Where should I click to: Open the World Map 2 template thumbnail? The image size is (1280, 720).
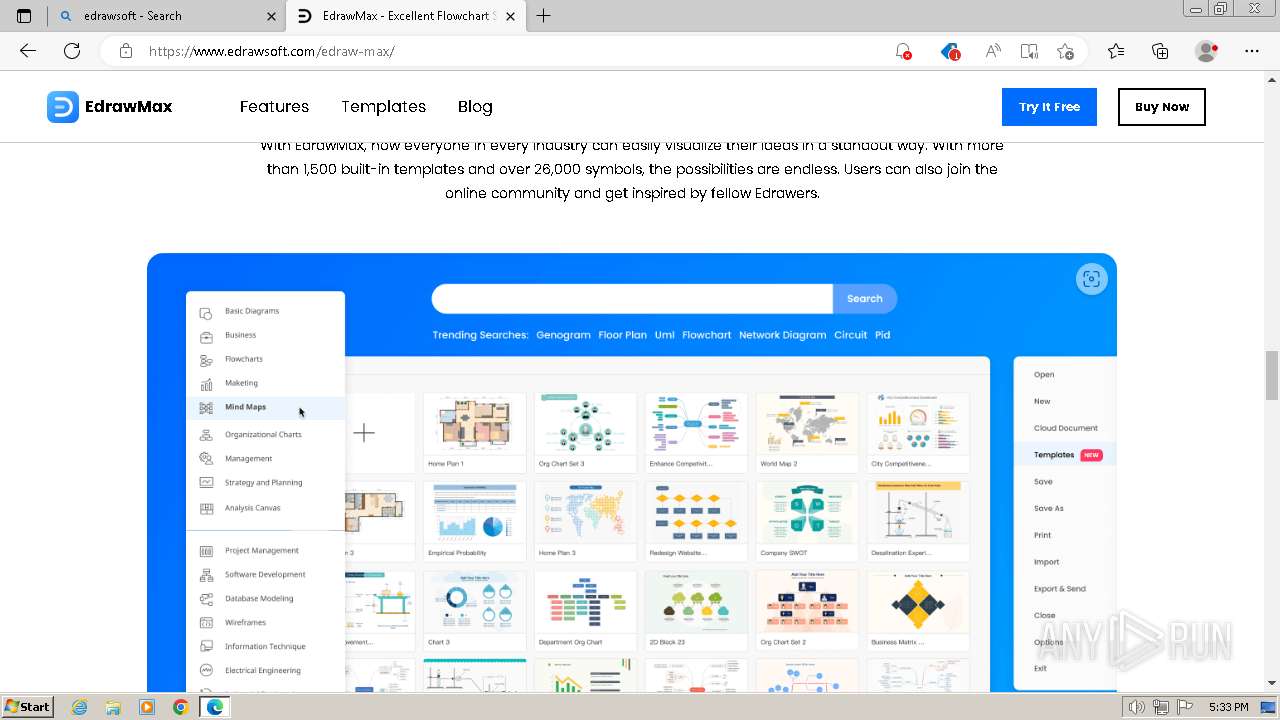807,432
